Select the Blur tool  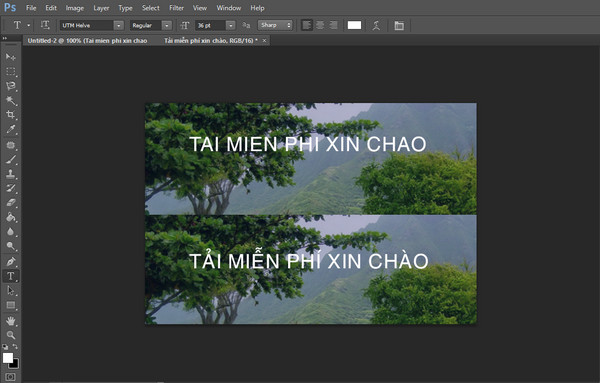pos(10,232)
